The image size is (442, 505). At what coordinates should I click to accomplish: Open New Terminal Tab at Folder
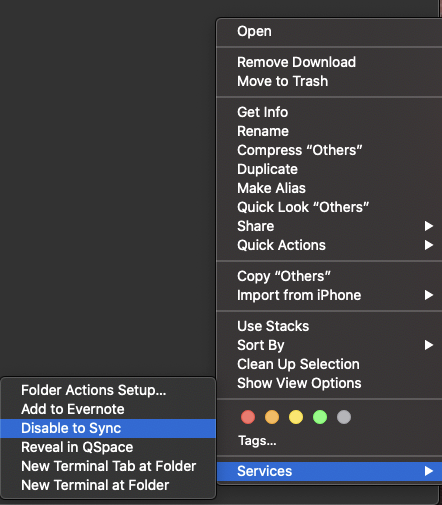(x=108, y=466)
